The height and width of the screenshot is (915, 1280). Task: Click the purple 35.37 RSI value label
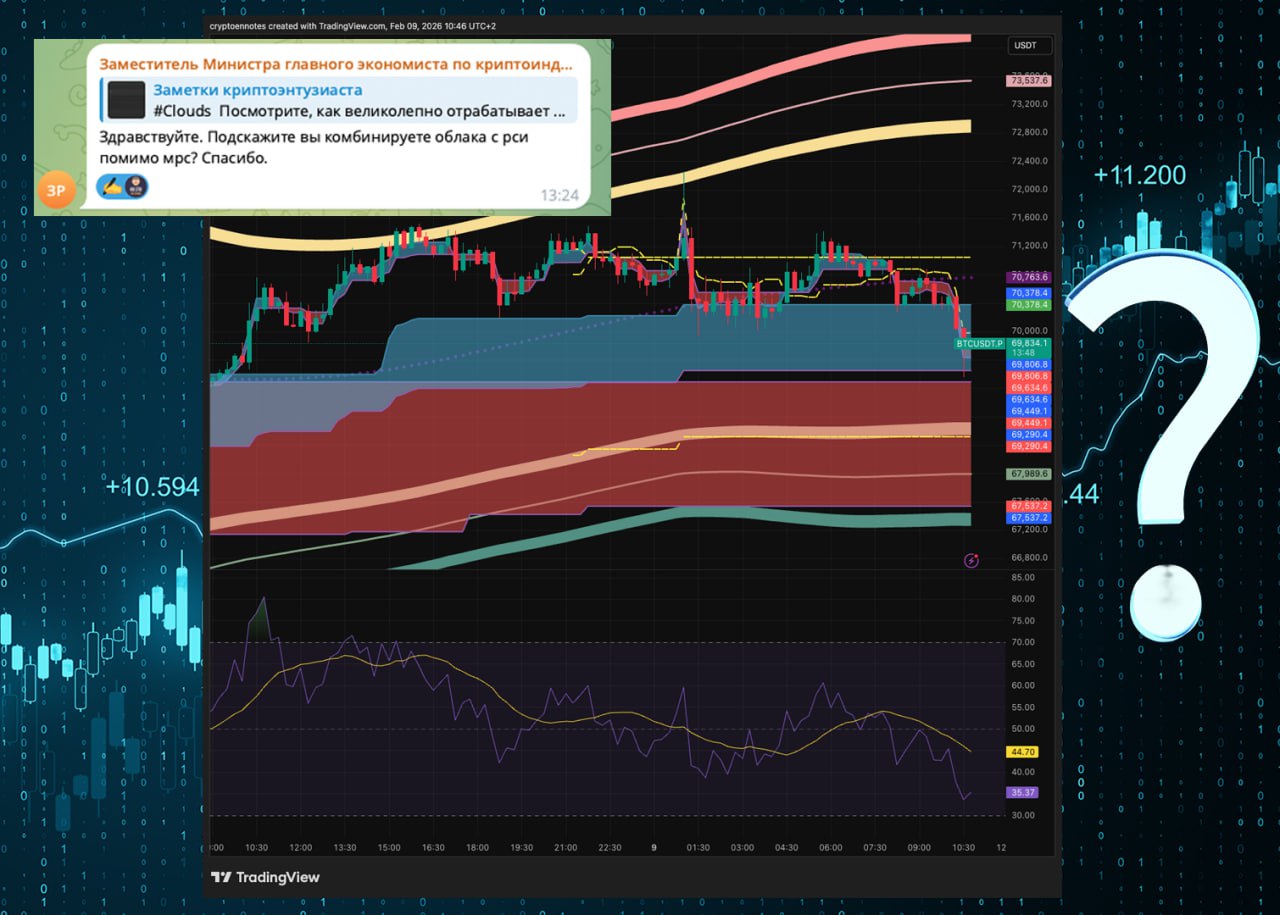[1025, 793]
